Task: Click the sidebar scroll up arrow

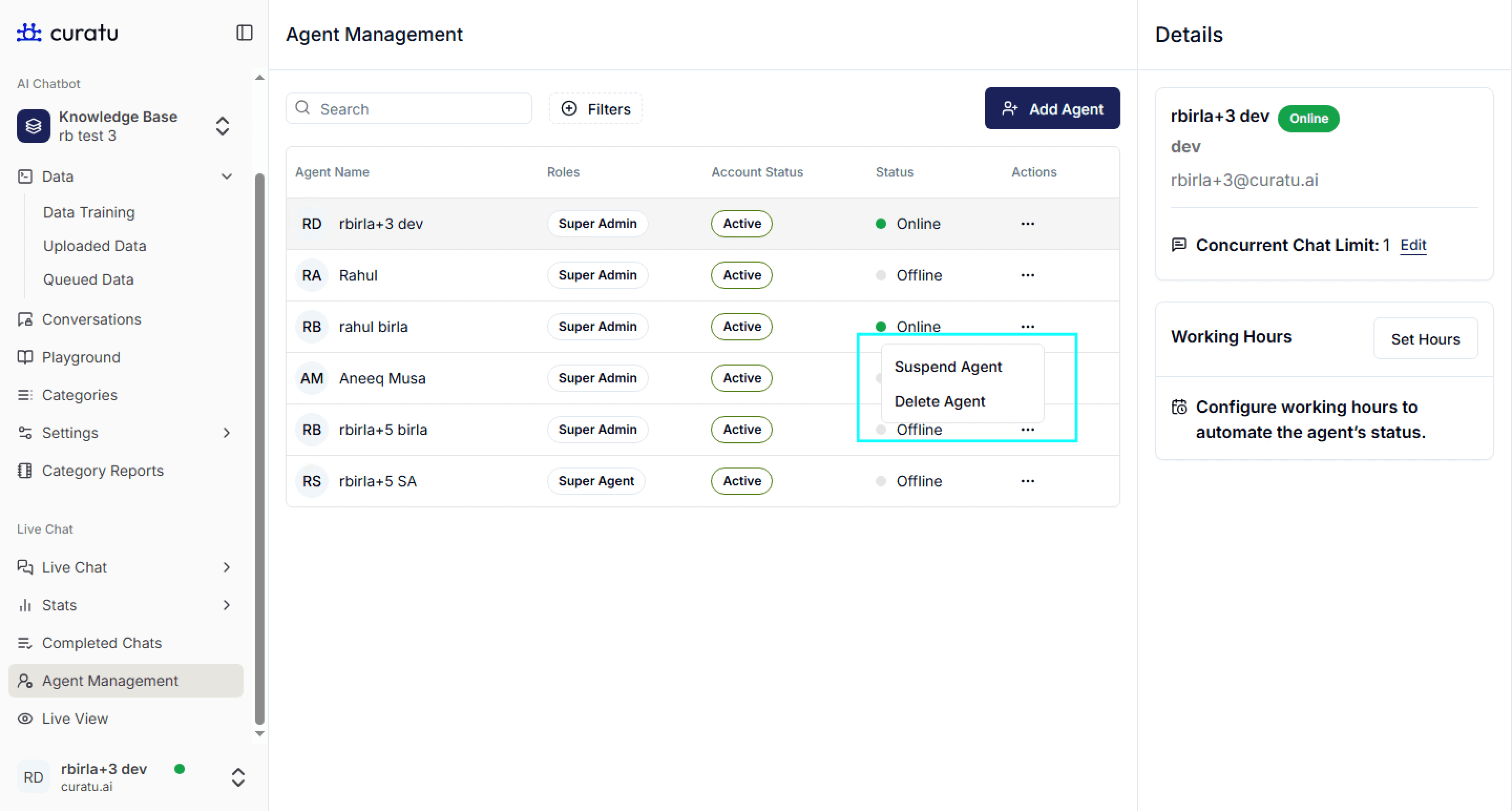Action: (x=259, y=78)
